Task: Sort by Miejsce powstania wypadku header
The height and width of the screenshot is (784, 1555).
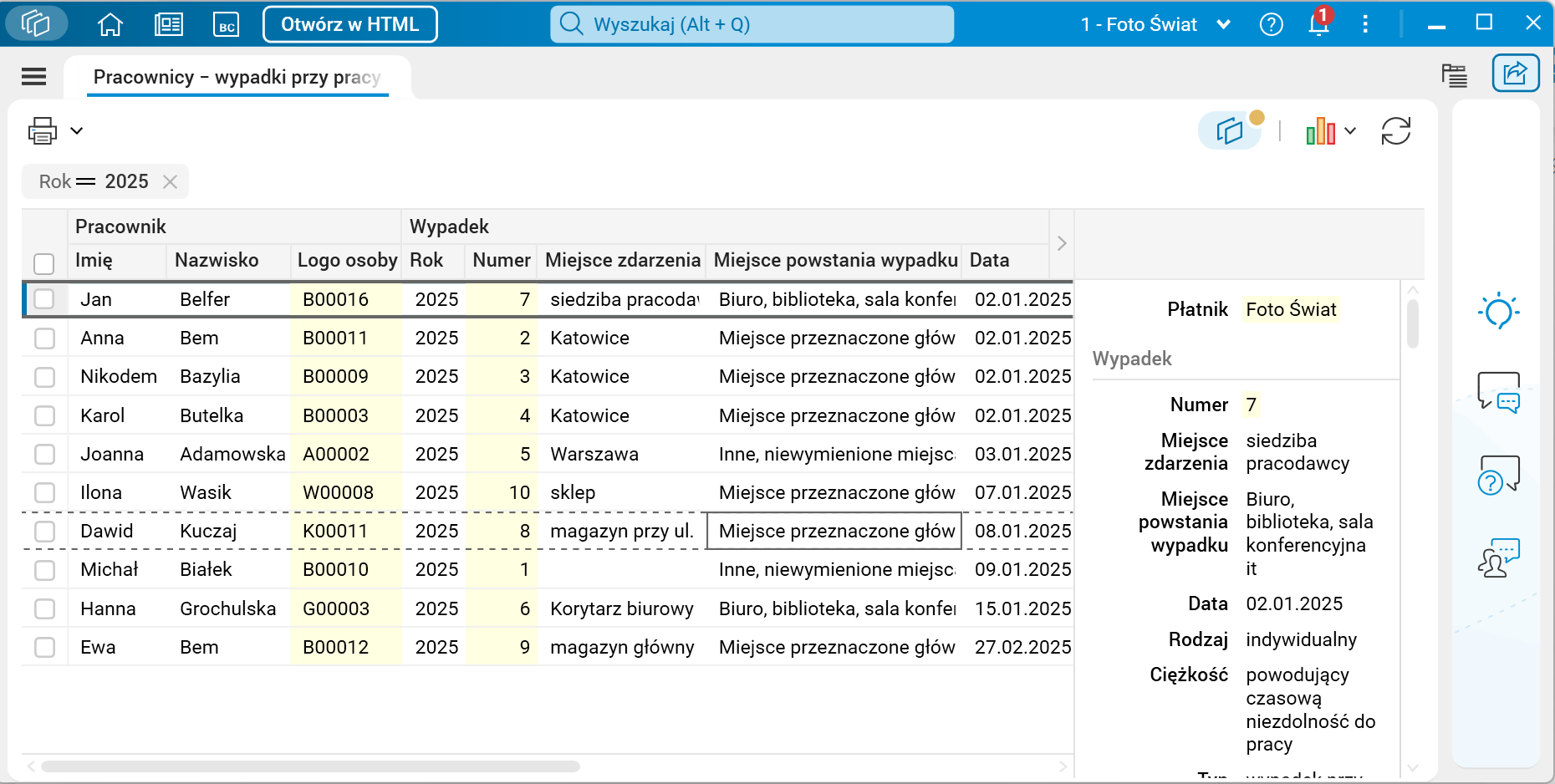Action: [835, 261]
